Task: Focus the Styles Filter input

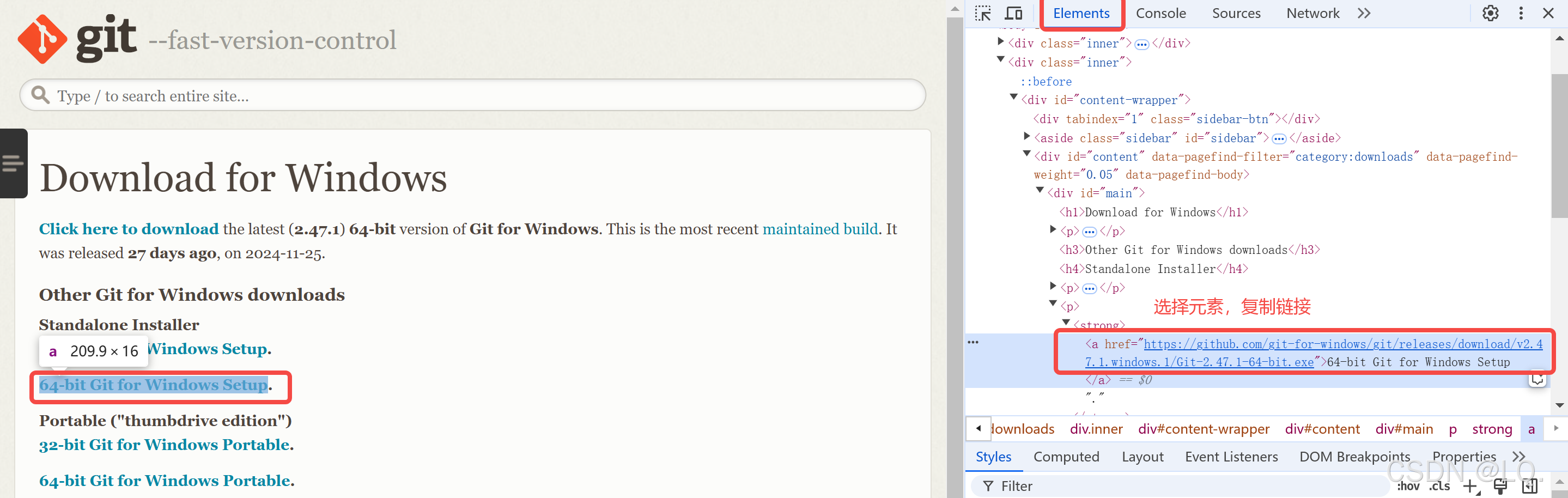Action: pyautogui.click(x=1181, y=486)
